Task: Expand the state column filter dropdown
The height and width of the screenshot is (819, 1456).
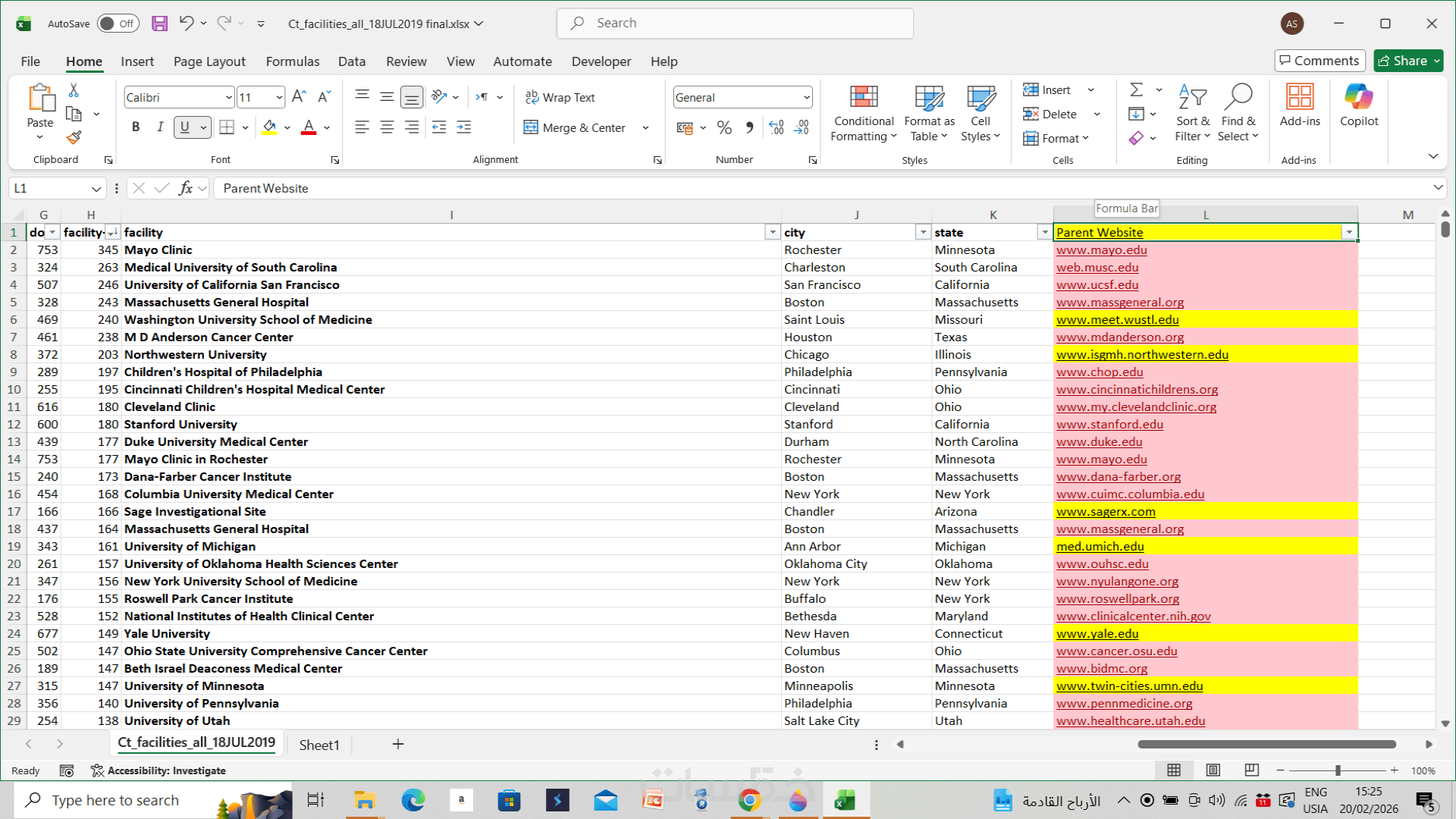Action: click(1044, 233)
